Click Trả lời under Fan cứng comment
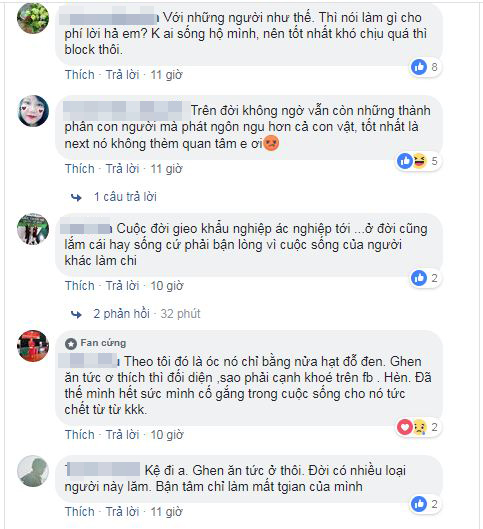 [122, 435]
